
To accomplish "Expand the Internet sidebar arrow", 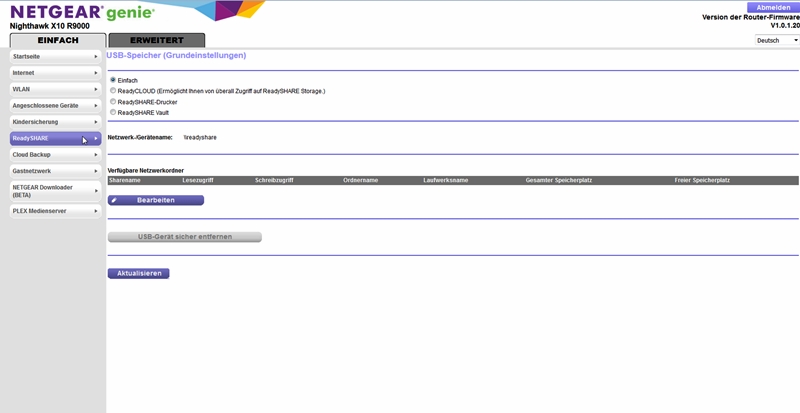I will 96,73.
